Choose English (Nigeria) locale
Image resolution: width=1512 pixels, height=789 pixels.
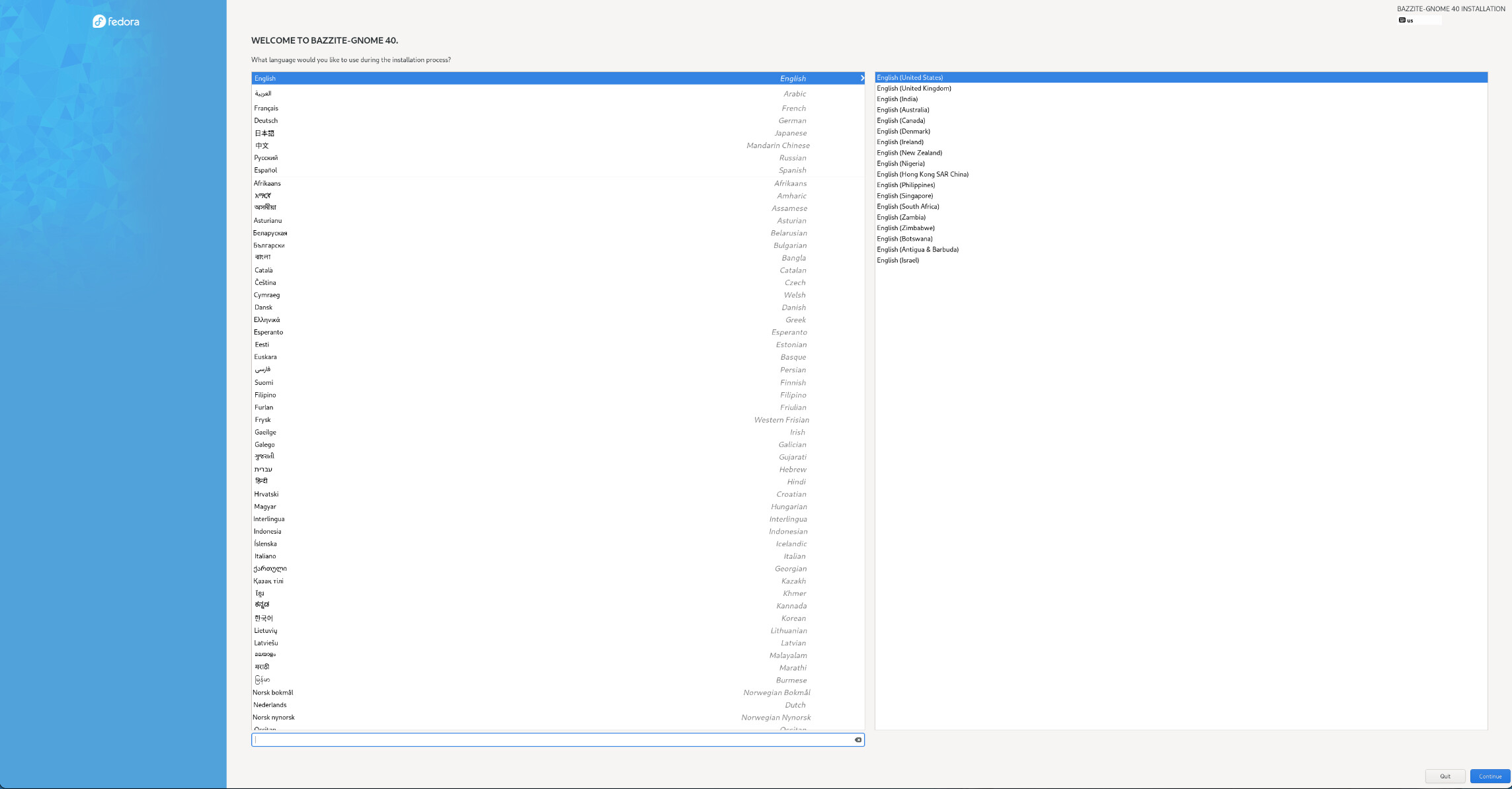pyautogui.click(x=1181, y=163)
